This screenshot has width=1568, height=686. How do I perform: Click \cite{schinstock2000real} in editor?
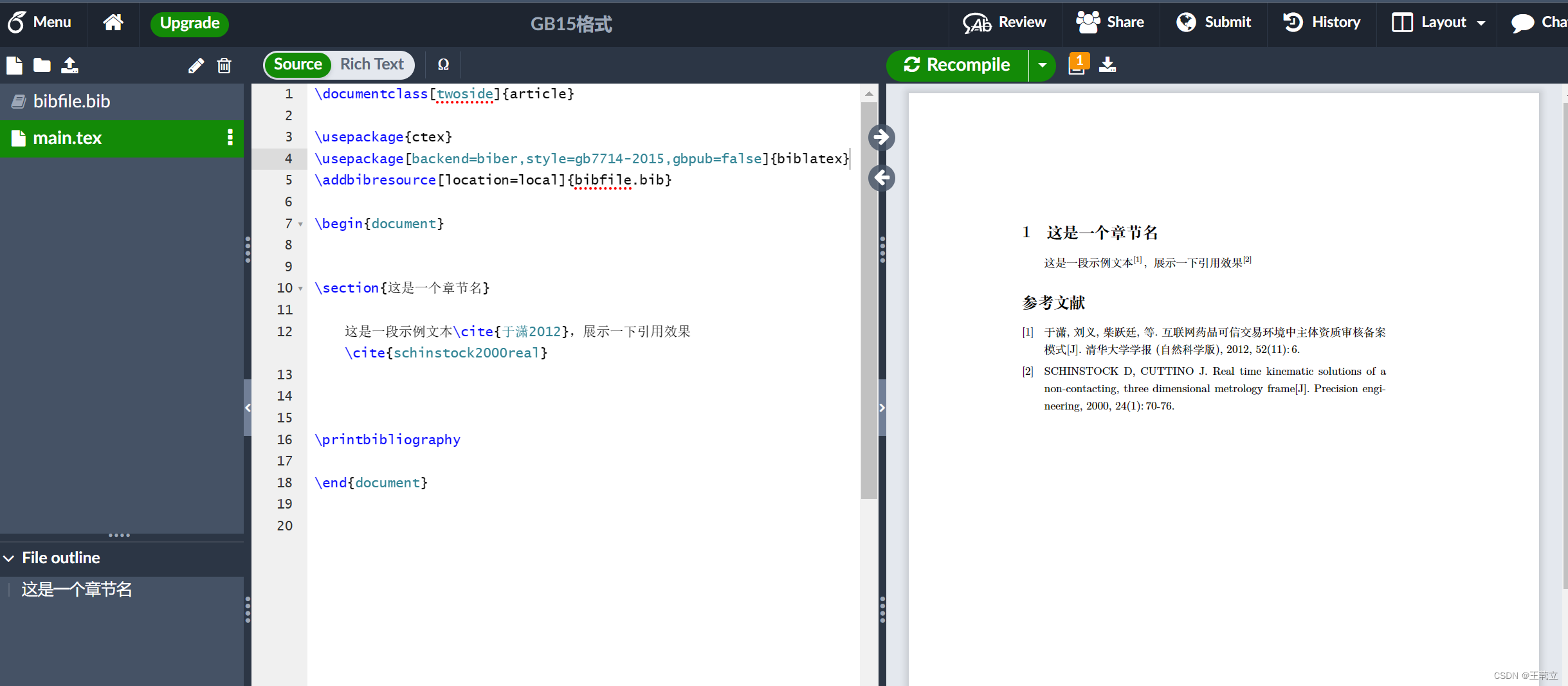tap(446, 353)
